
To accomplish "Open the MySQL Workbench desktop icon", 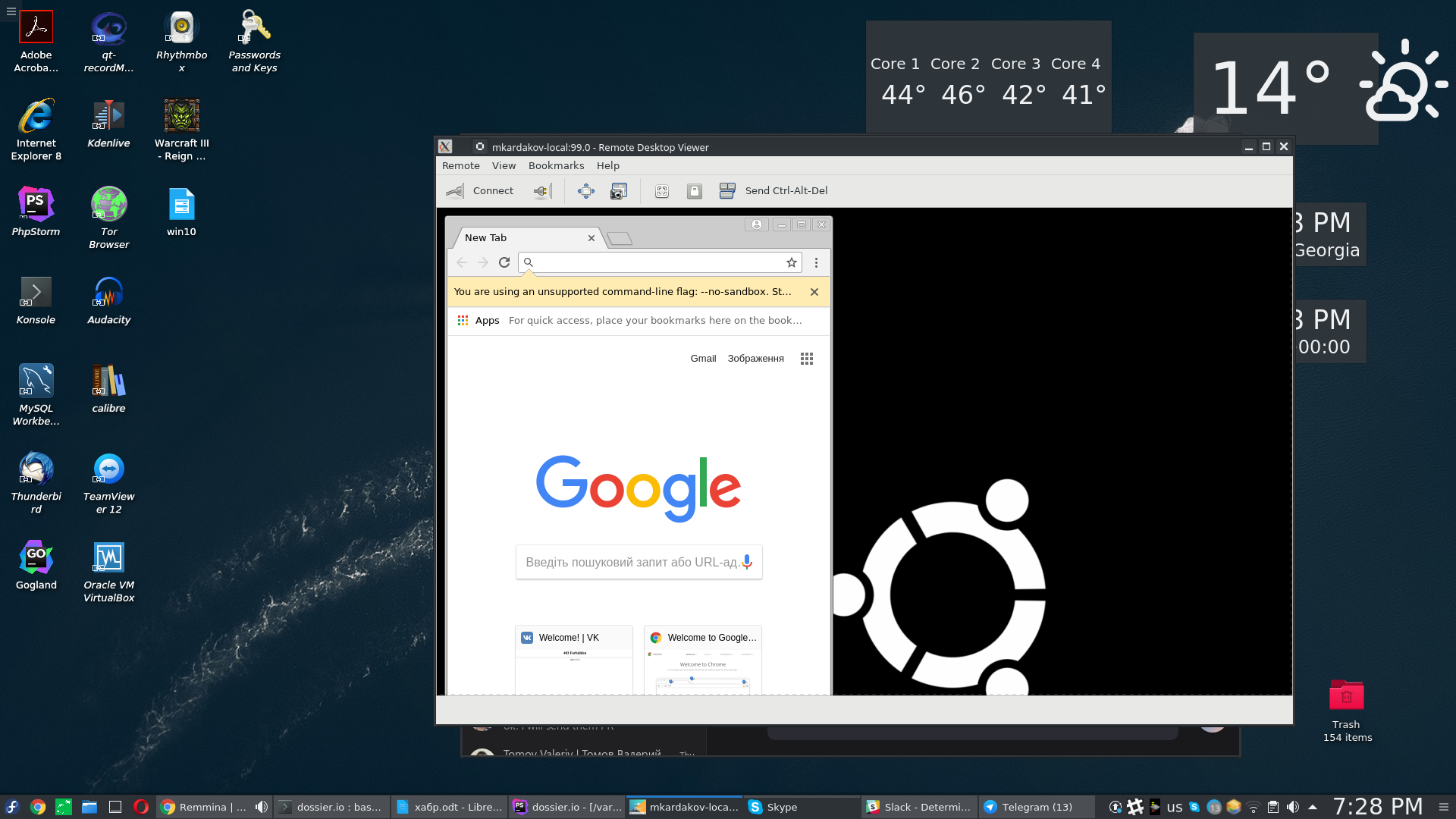I will (36, 395).
